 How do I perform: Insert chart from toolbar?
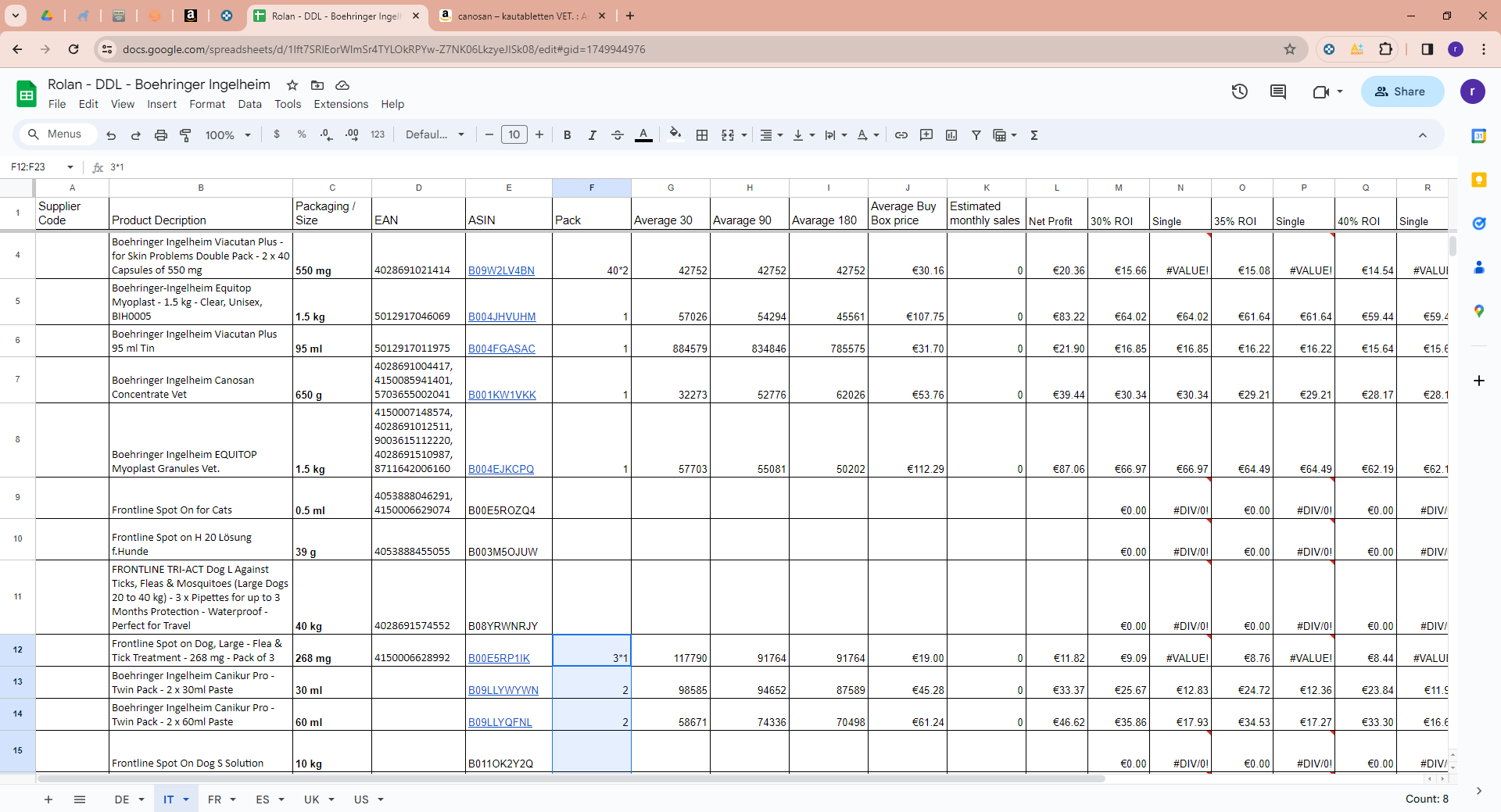pyautogui.click(x=951, y=135)
